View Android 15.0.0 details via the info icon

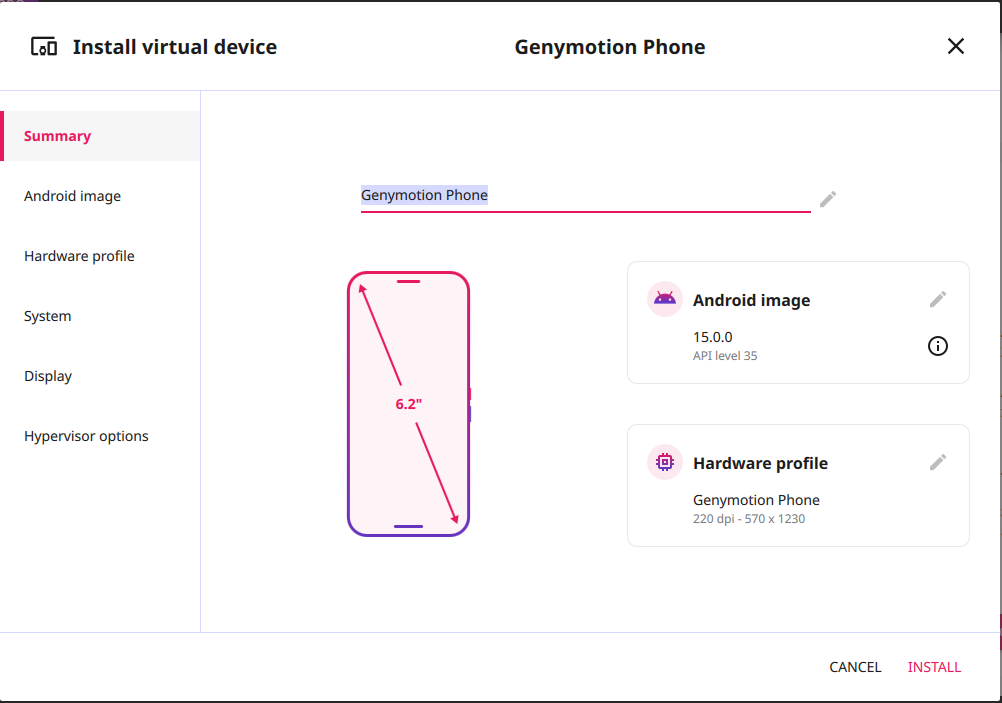[x=937, y=345]
